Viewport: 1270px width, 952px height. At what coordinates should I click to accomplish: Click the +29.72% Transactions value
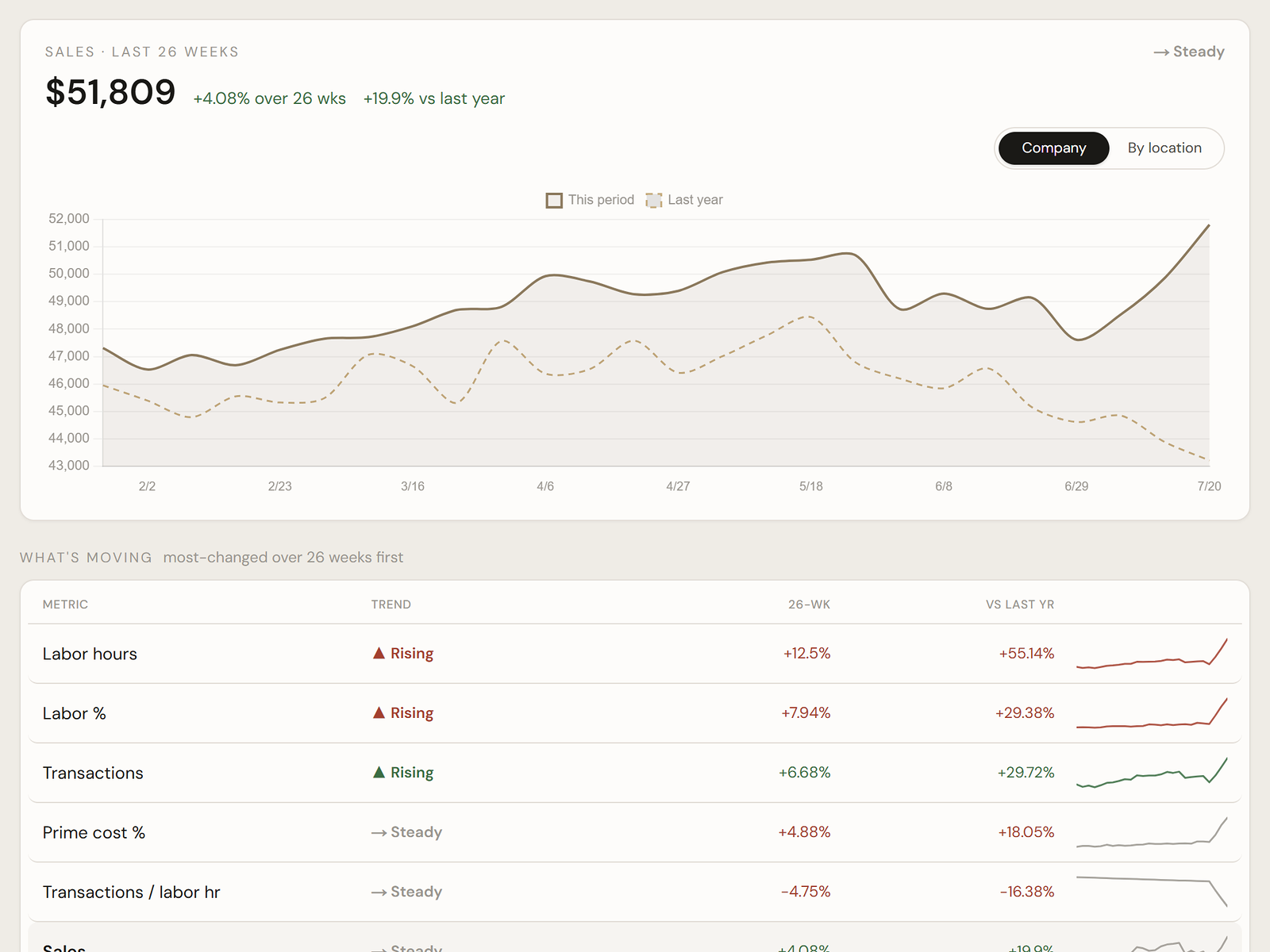(1026, 773)
